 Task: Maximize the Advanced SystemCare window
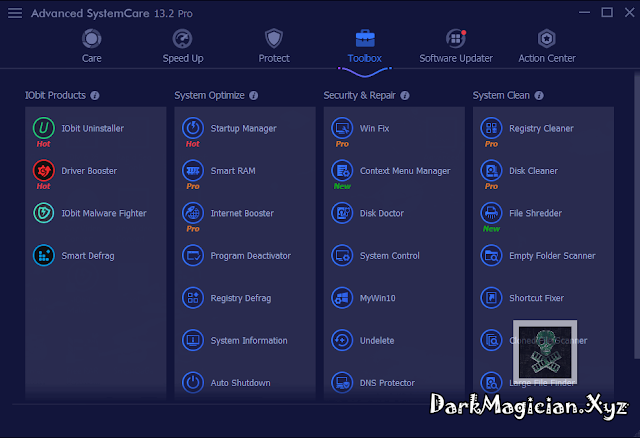tap(607, 13)
